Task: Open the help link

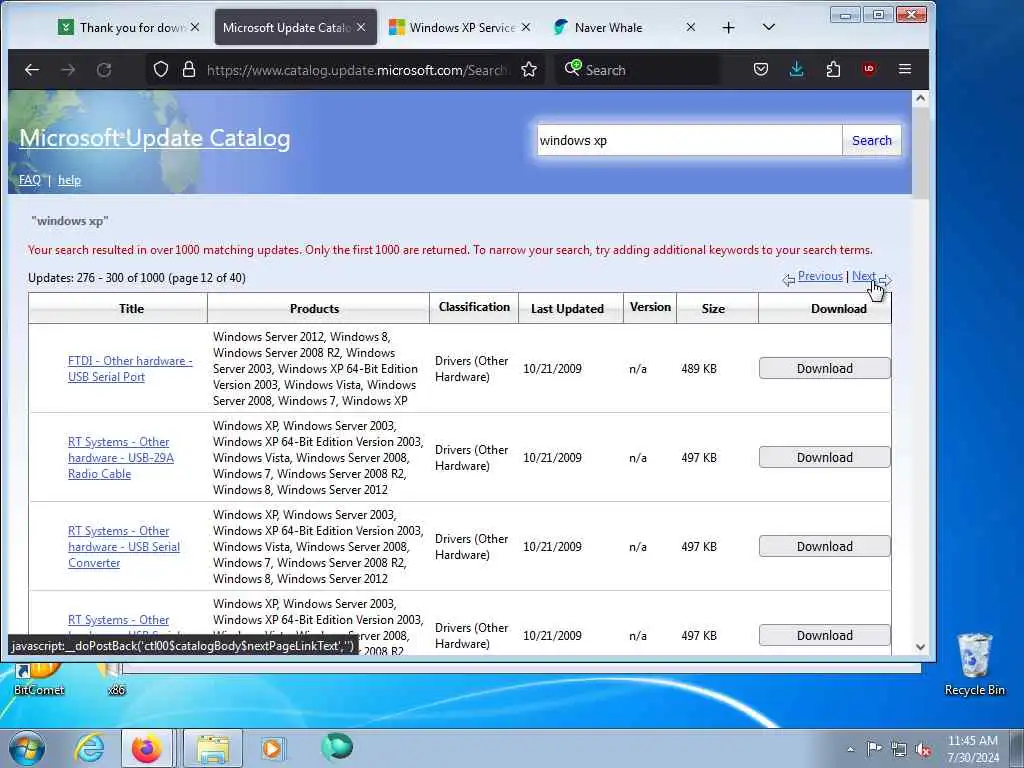Action: pyautogui.click(x=69, y=180)
